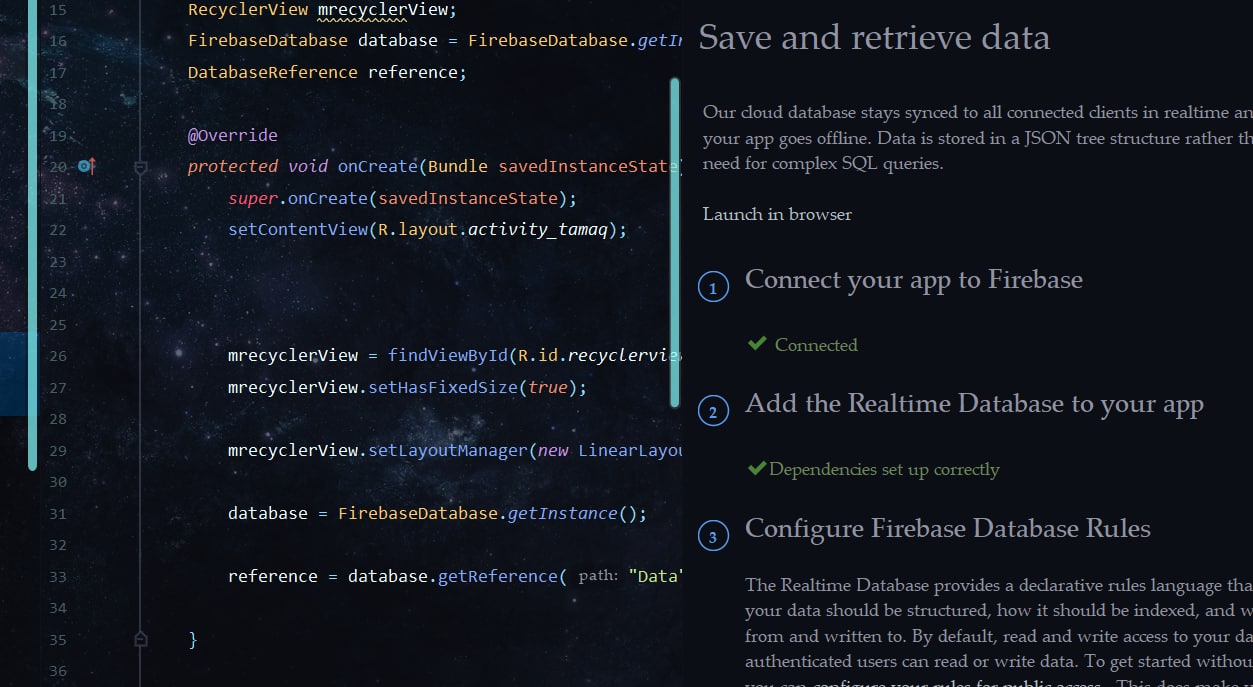Click RecyclerView type name on line 15
Image resolution: width=1253 pixels, height=687 pixels.
248,10
